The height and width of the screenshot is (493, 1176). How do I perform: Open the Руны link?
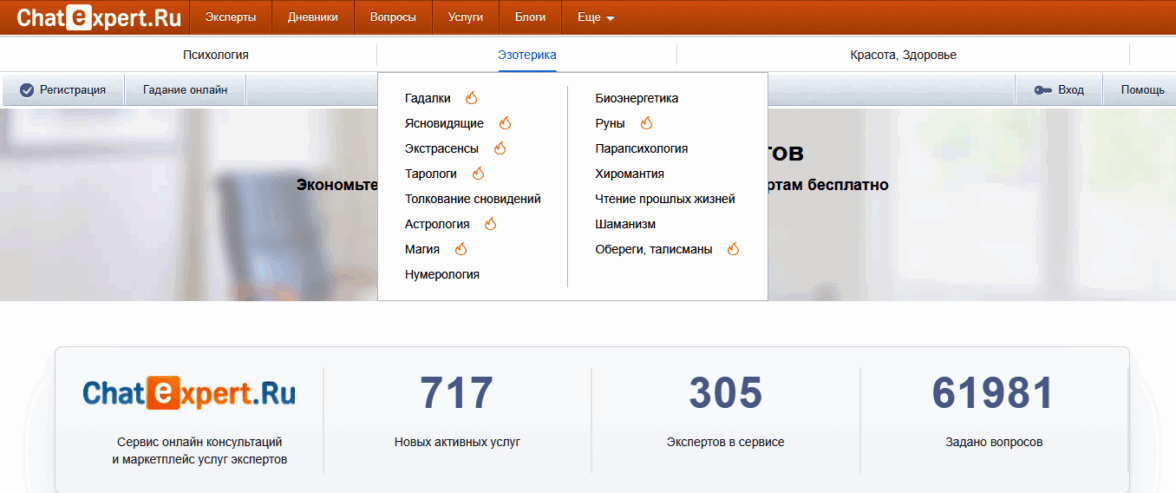click(610, 123)
